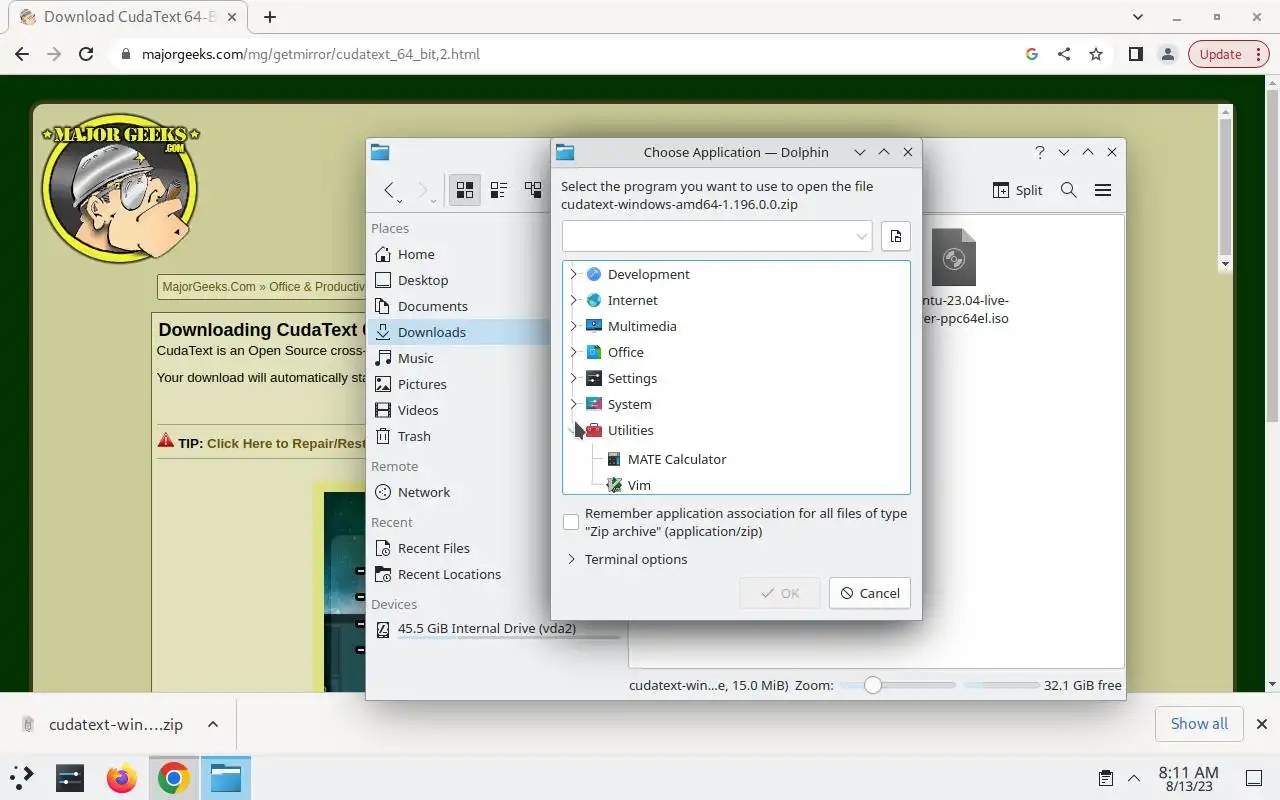Open the Chrome profile avatar
Screen dimensions: 1280x800
(1167, 54)
